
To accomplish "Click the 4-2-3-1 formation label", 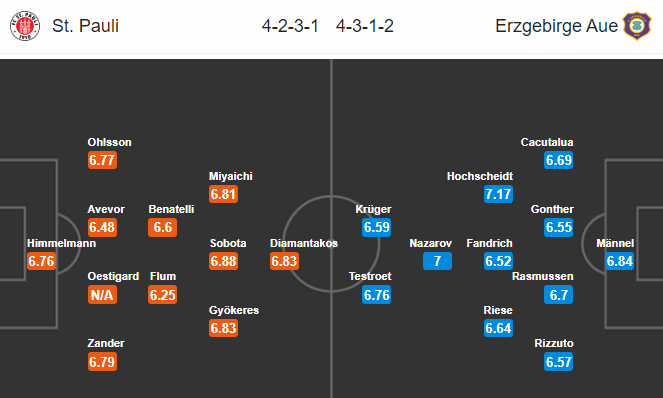I will pyautogui.click(x=290, y=26).
